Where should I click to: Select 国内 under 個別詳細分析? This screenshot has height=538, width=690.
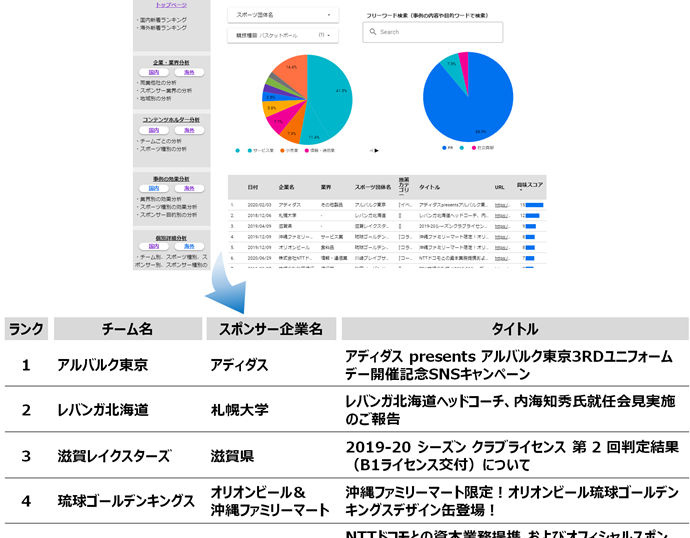154,246
